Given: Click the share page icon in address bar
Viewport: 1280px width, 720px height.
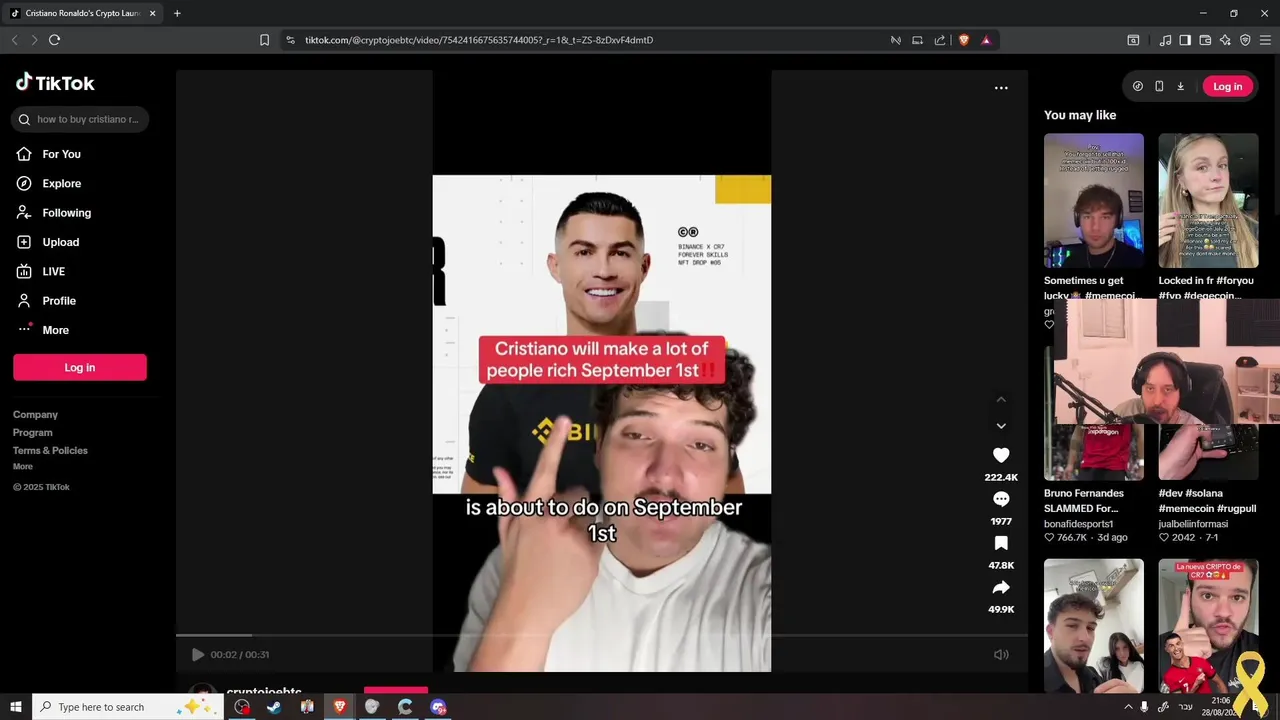Looking at the screenshot, I should 940,40.
